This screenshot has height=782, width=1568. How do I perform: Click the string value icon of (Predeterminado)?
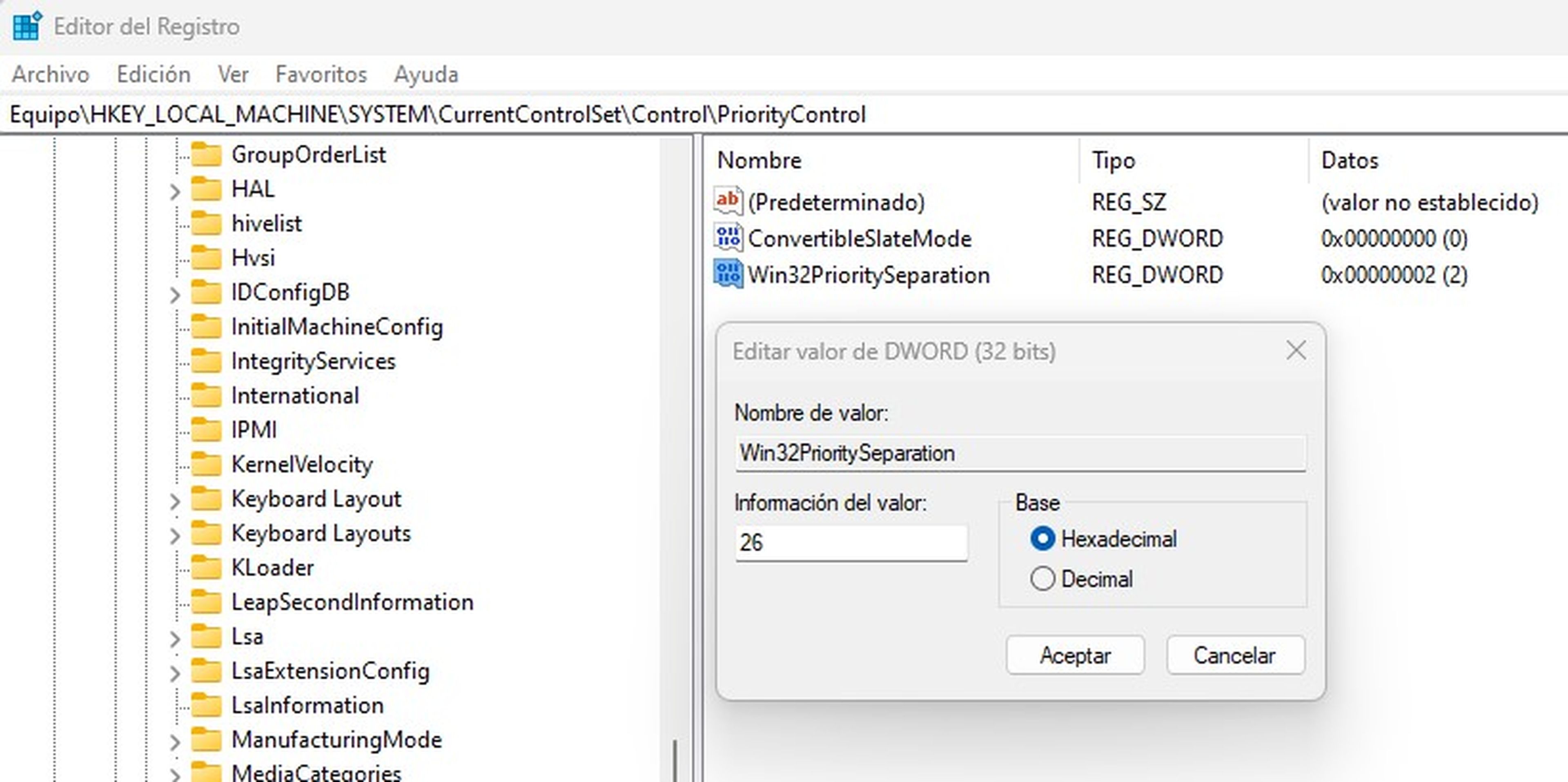pyautogui.click(x=728, y=201)
